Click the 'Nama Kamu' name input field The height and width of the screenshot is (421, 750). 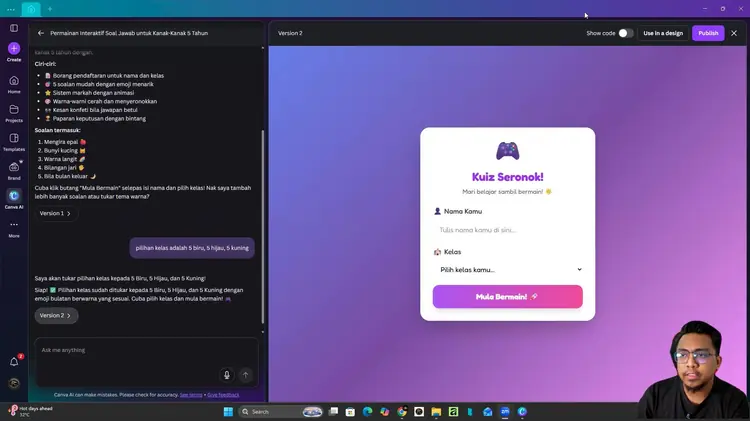coord(507,230)
